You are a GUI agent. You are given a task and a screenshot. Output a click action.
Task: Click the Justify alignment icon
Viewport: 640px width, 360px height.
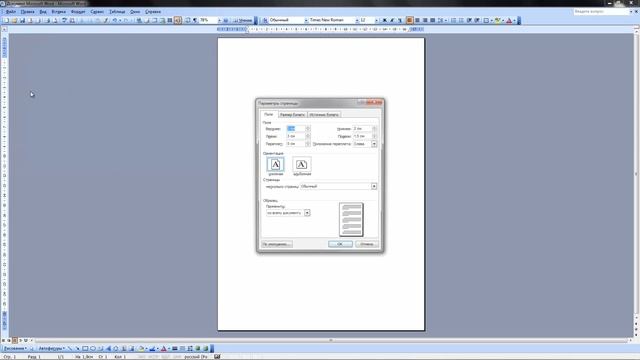[x=433, y=20]
